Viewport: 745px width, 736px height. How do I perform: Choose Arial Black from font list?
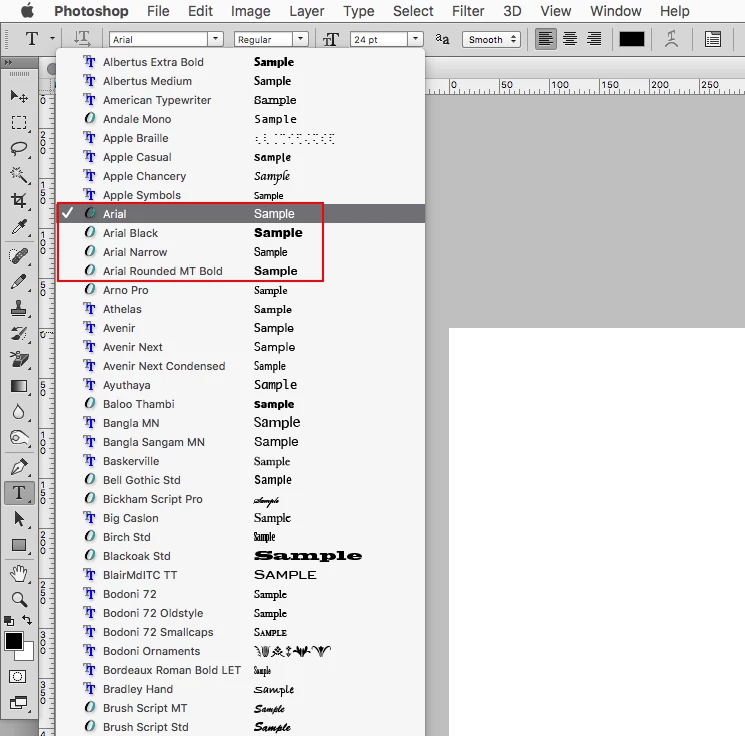(x=240, y=233)
